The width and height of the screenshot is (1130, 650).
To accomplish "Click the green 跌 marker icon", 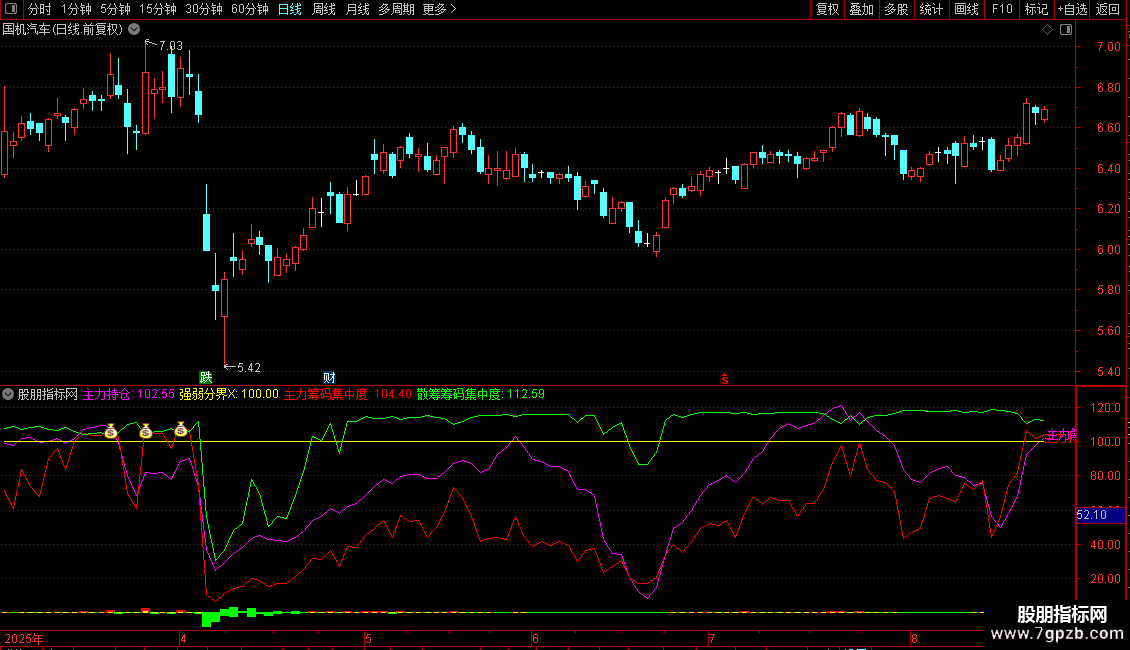I will coord(205,378).
